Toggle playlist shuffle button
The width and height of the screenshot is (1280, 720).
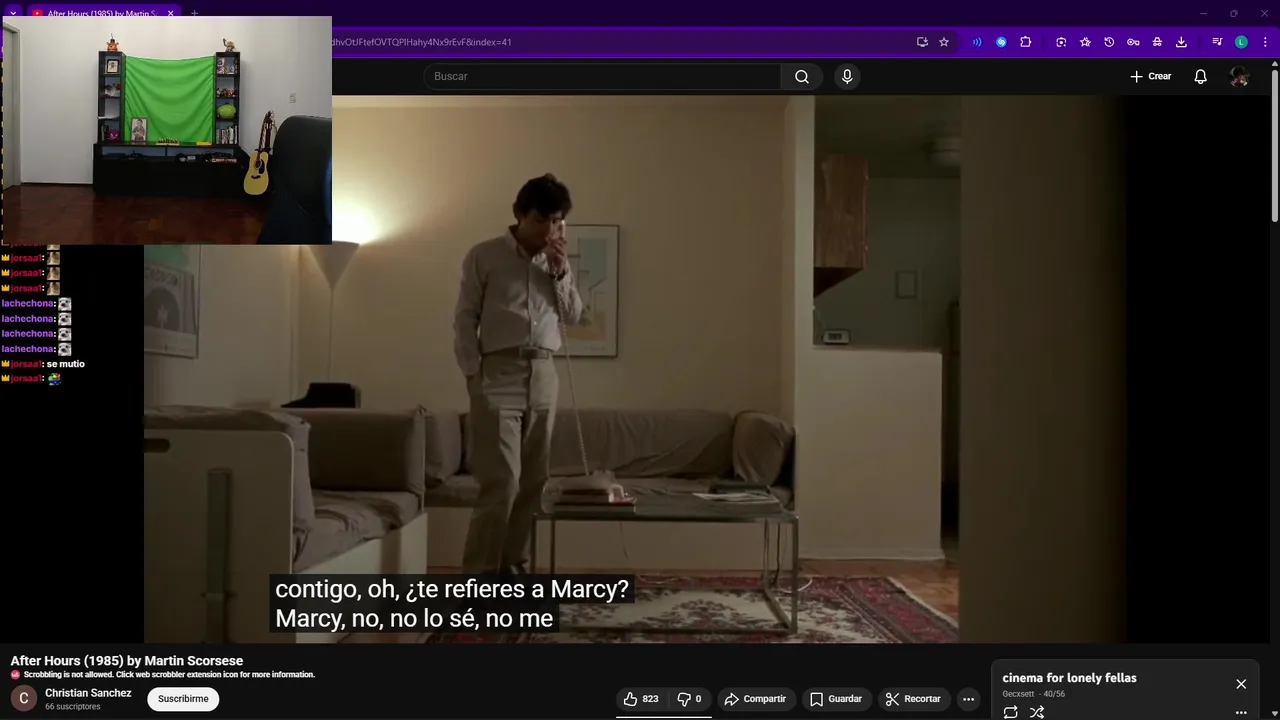(x=1037, y=712)
